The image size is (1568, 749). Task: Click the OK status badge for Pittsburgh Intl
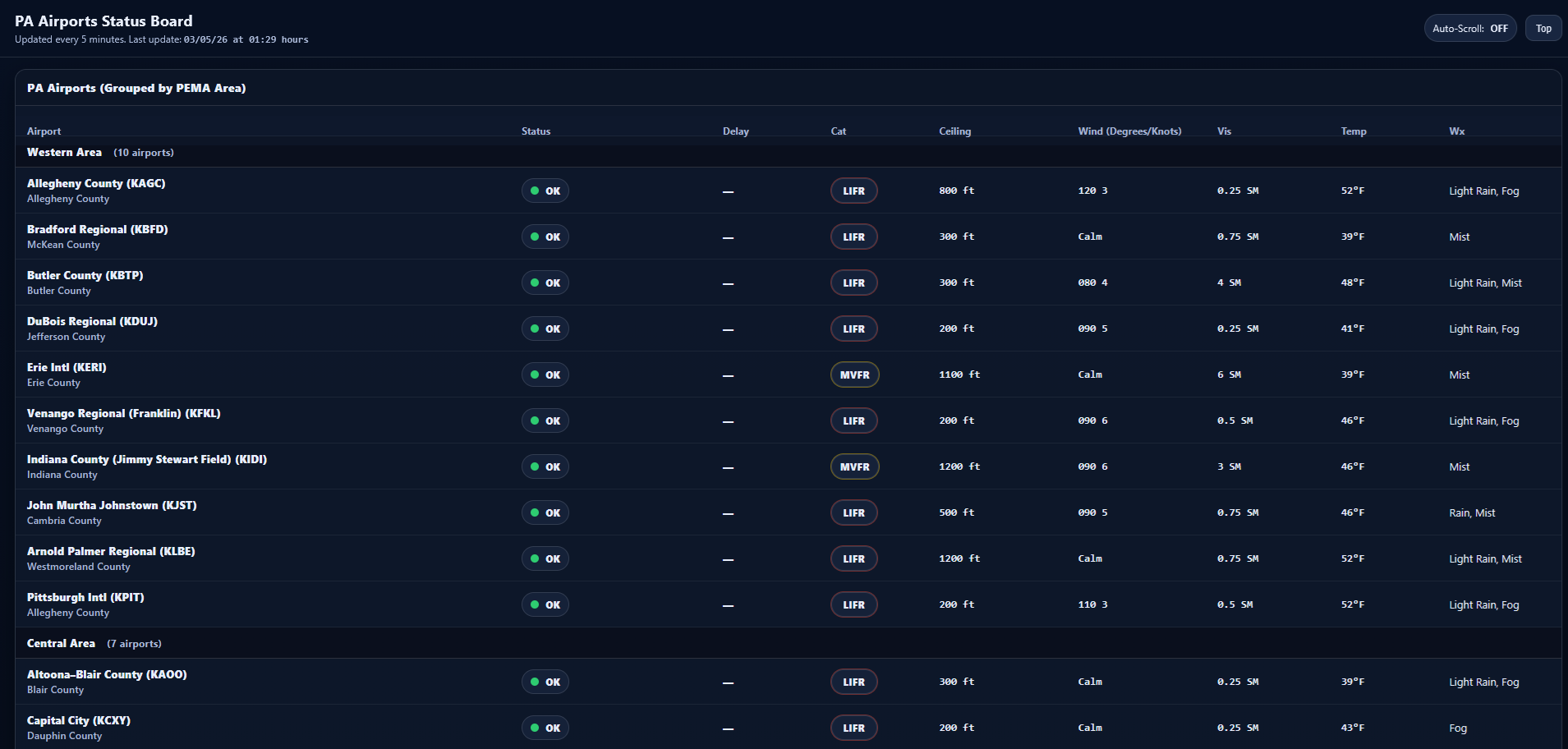coord(545,604)
